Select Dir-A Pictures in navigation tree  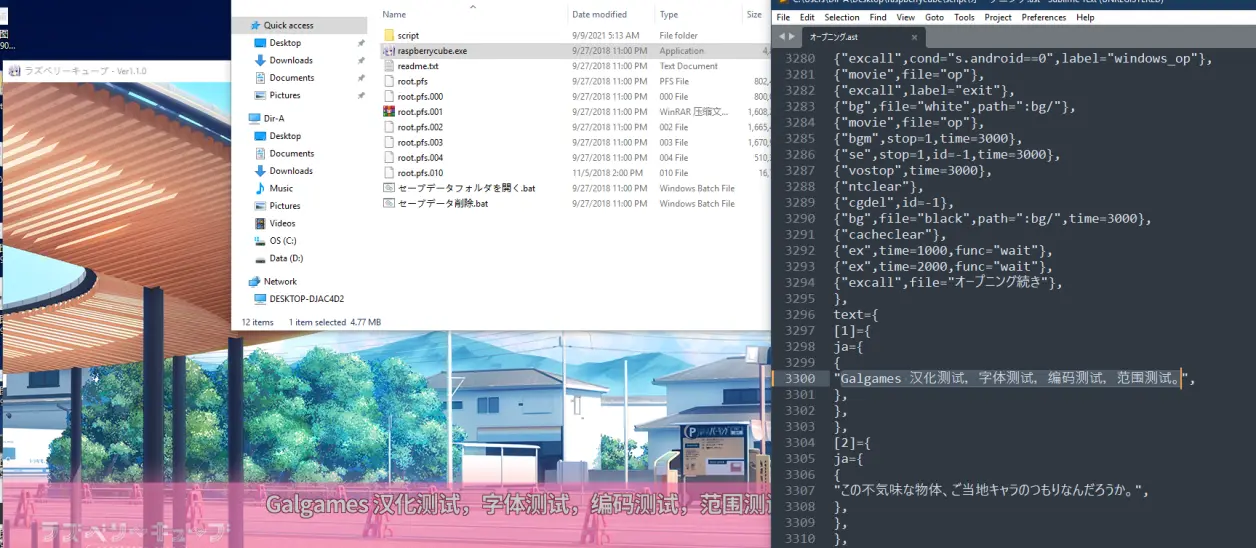click(285, 206)
